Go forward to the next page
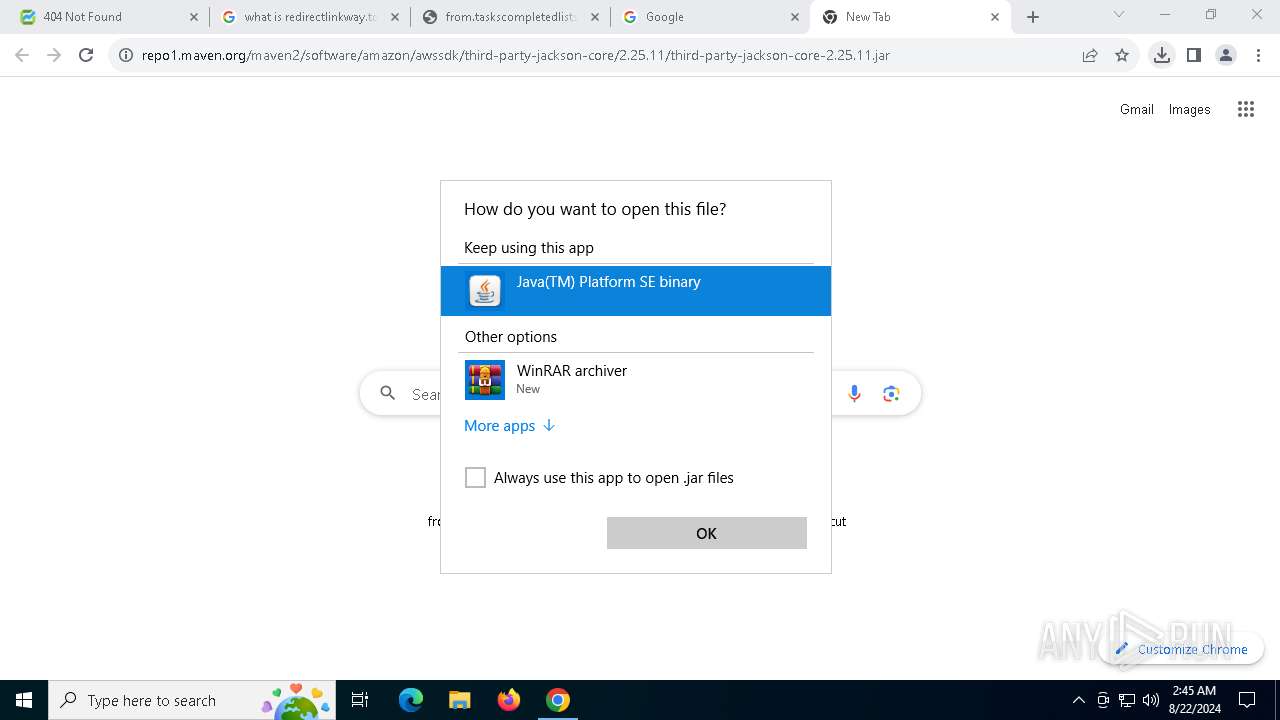Screen dimensions: 1280x720 point(54,55)
